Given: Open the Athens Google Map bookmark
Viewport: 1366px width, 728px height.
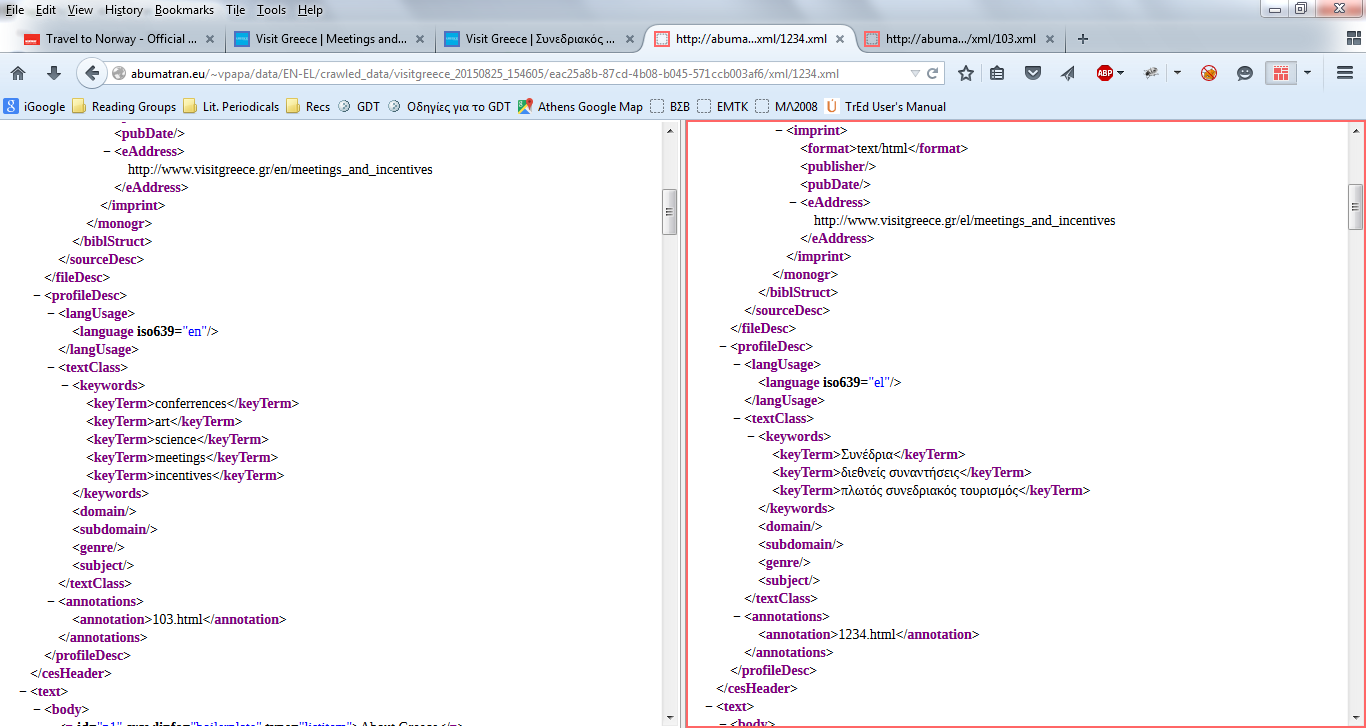Looking at the screenshot, I should (x=580, y=106).
